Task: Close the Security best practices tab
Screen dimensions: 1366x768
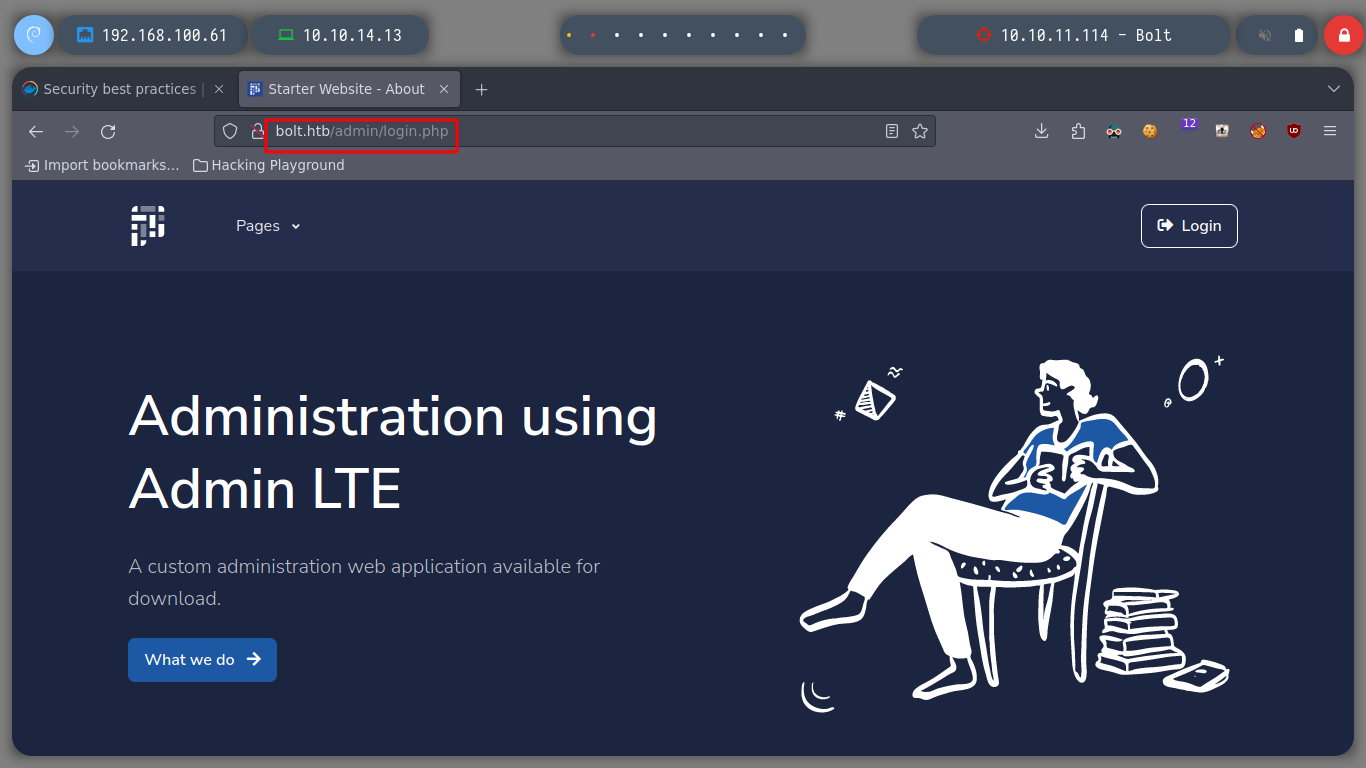Action: point(220,89)
